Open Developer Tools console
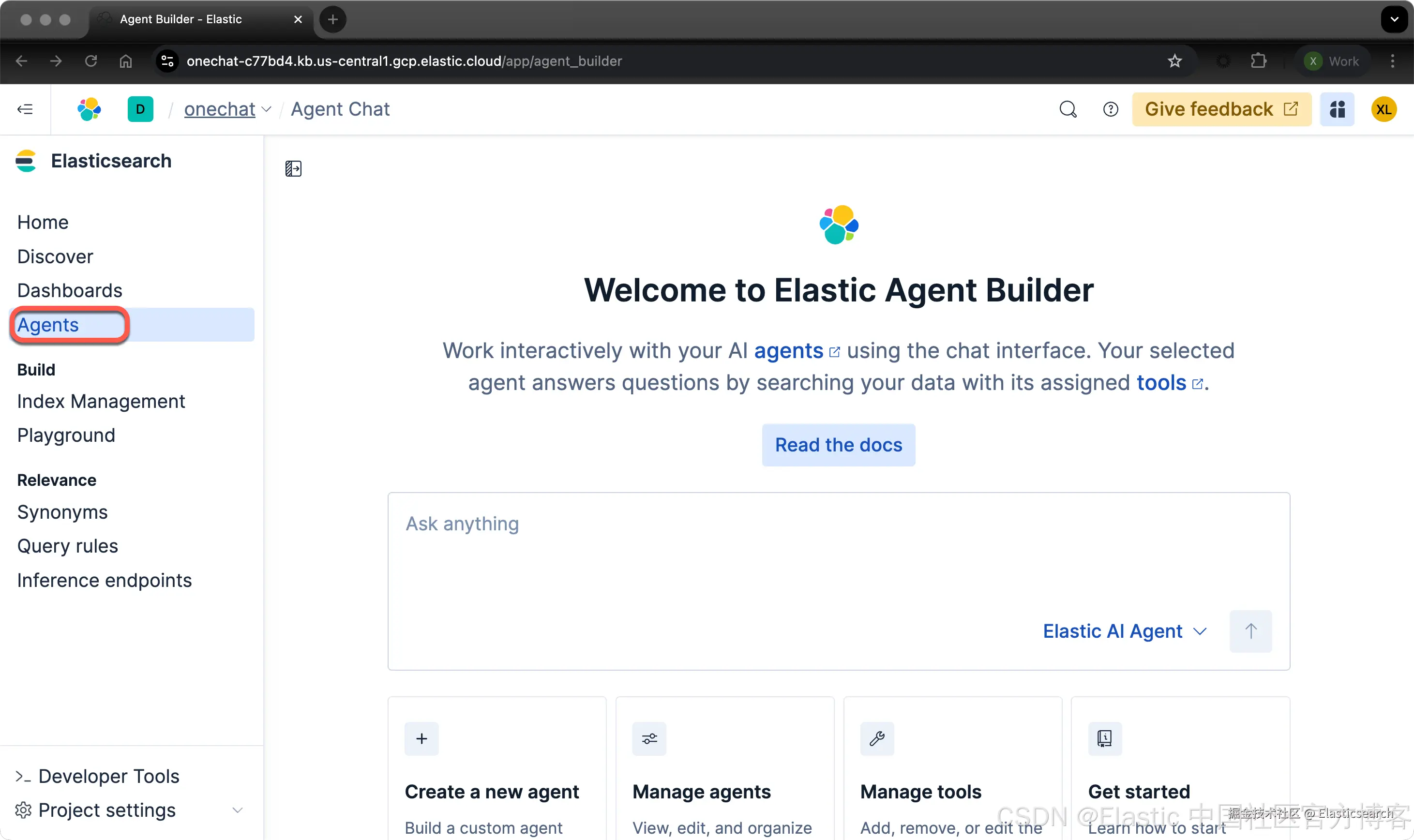The width and height of the screenshot is (1414, 840). 97,777
